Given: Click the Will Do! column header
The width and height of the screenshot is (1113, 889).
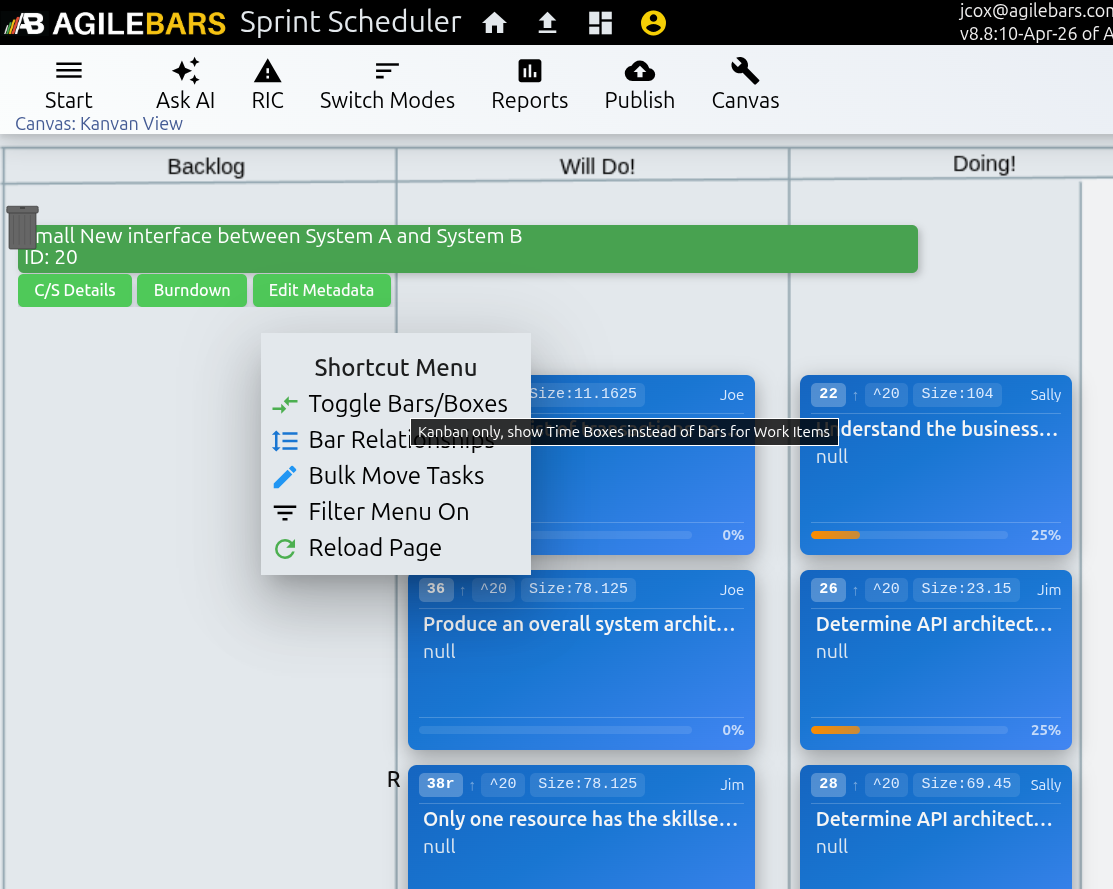Looking at the screenshot, I should pyautogui.click(x=597, y=167).
